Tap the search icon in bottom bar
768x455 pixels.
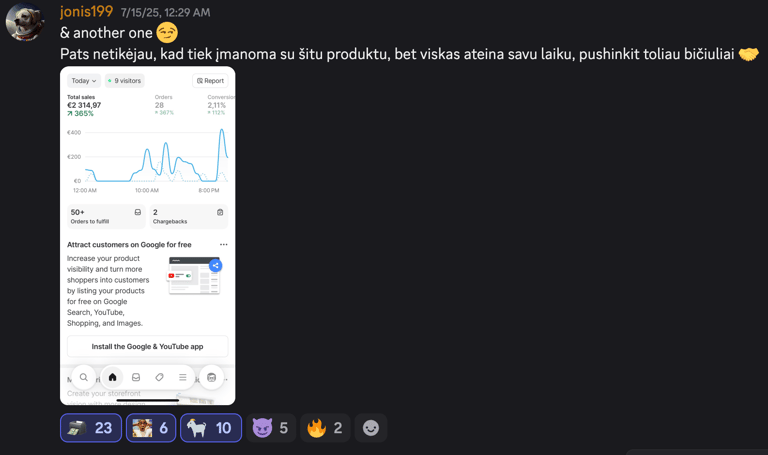coord(84,377)
